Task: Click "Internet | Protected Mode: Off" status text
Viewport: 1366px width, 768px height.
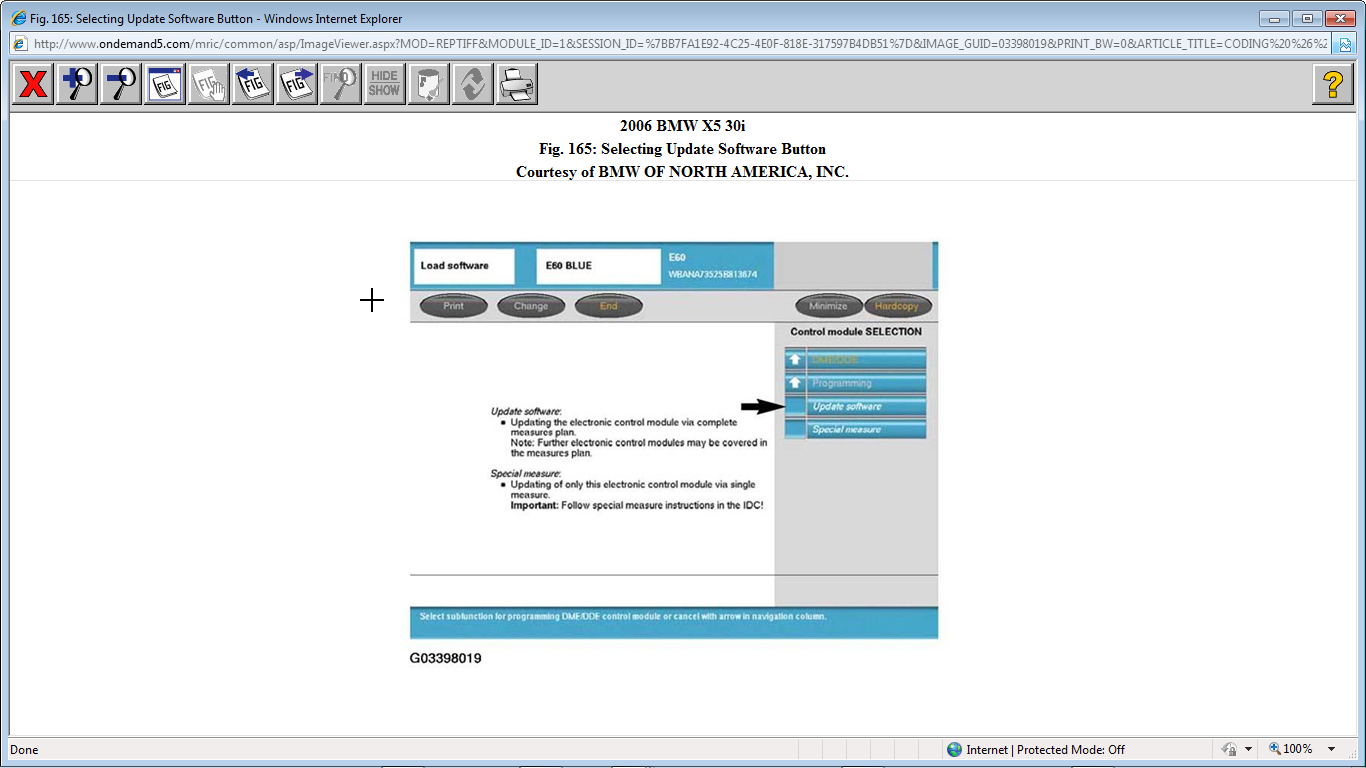Action: [x=1046, y=749]
